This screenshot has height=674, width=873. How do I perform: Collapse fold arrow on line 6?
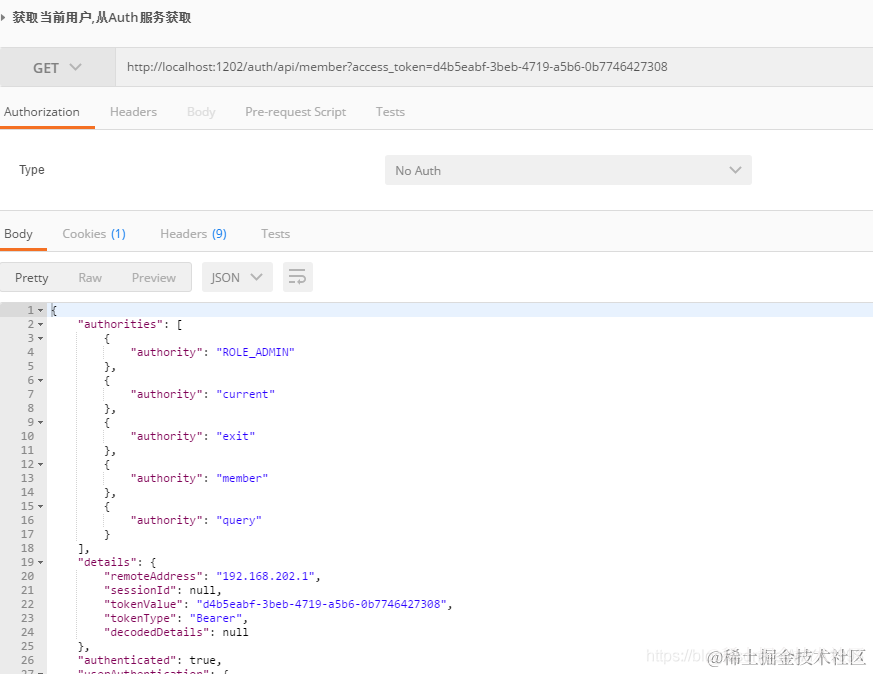pyautogui.click(x=41, y=381)
